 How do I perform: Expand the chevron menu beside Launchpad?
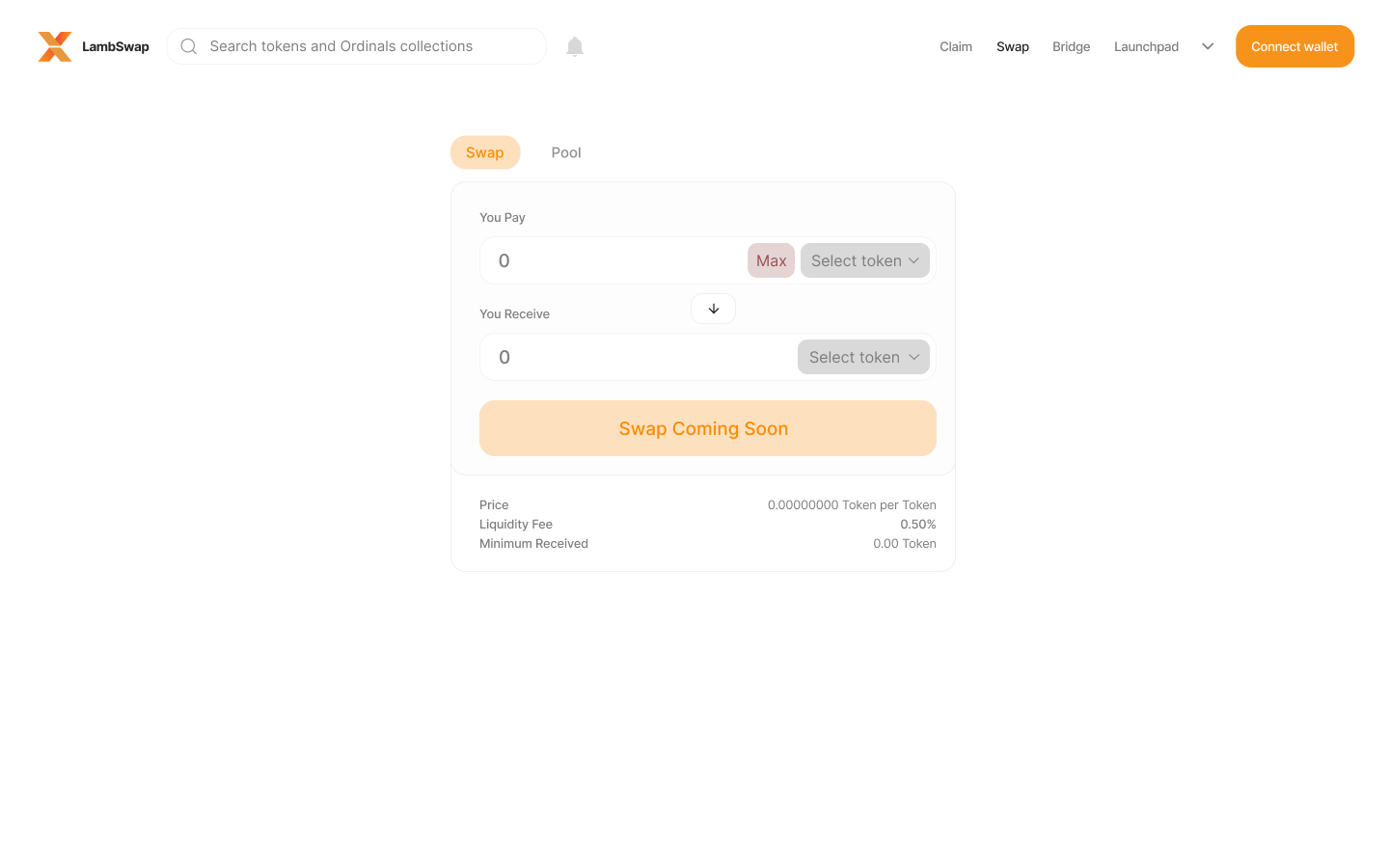click(1208, 46)
